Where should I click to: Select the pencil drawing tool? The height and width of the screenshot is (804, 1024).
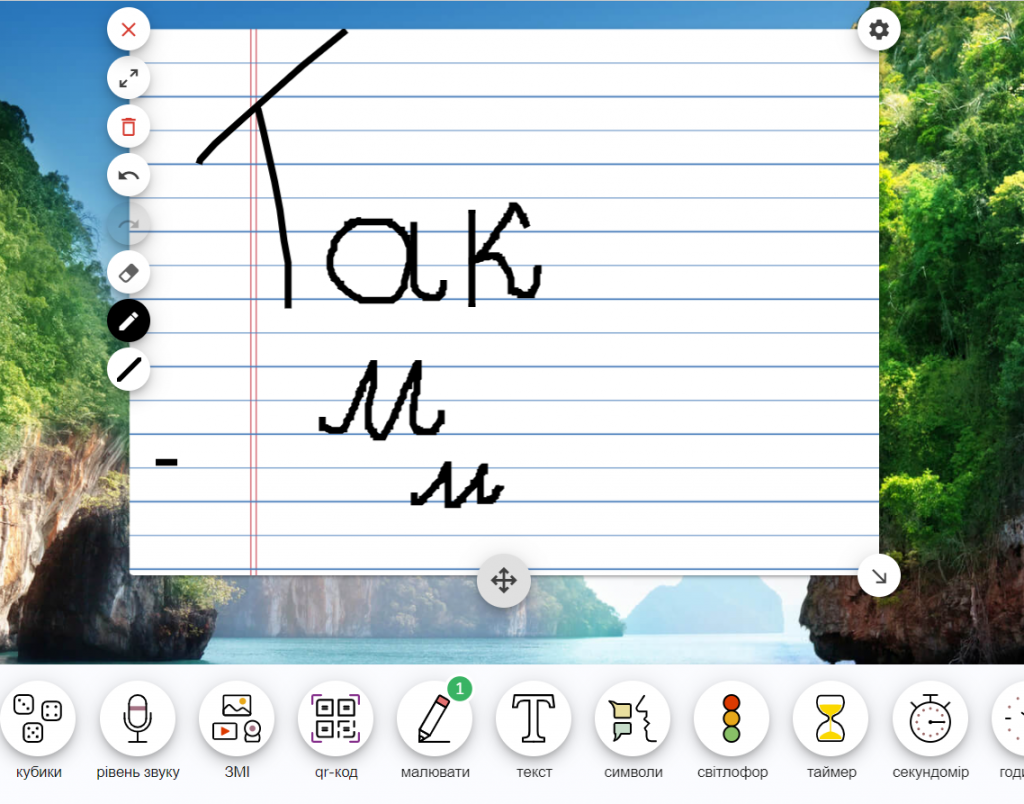click(128, 321)
